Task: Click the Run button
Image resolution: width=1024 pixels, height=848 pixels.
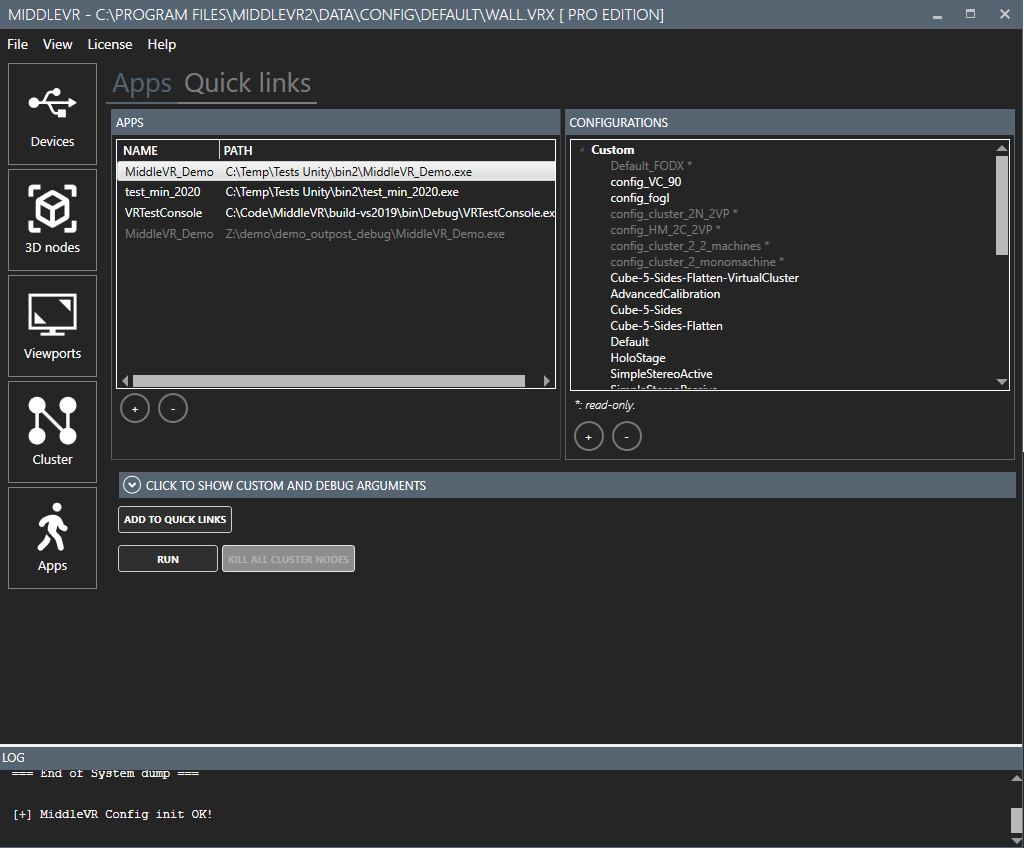Action: pos(168,559)
